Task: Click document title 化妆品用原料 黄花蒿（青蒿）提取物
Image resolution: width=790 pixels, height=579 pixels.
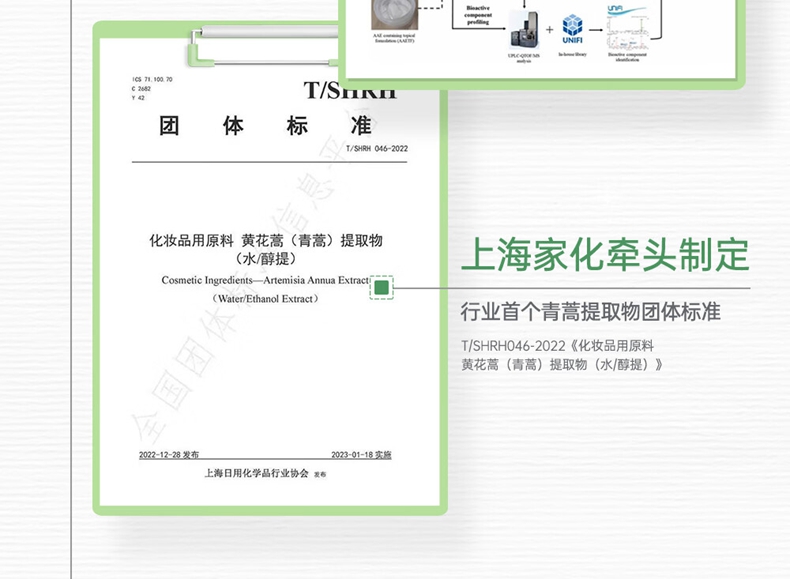Action: click(266, 240)
